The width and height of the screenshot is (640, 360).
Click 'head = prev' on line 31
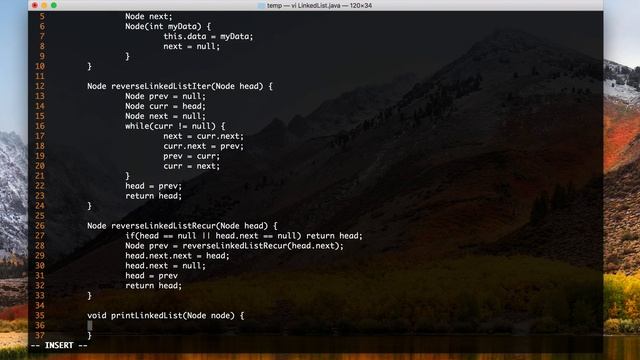[151, 276]
